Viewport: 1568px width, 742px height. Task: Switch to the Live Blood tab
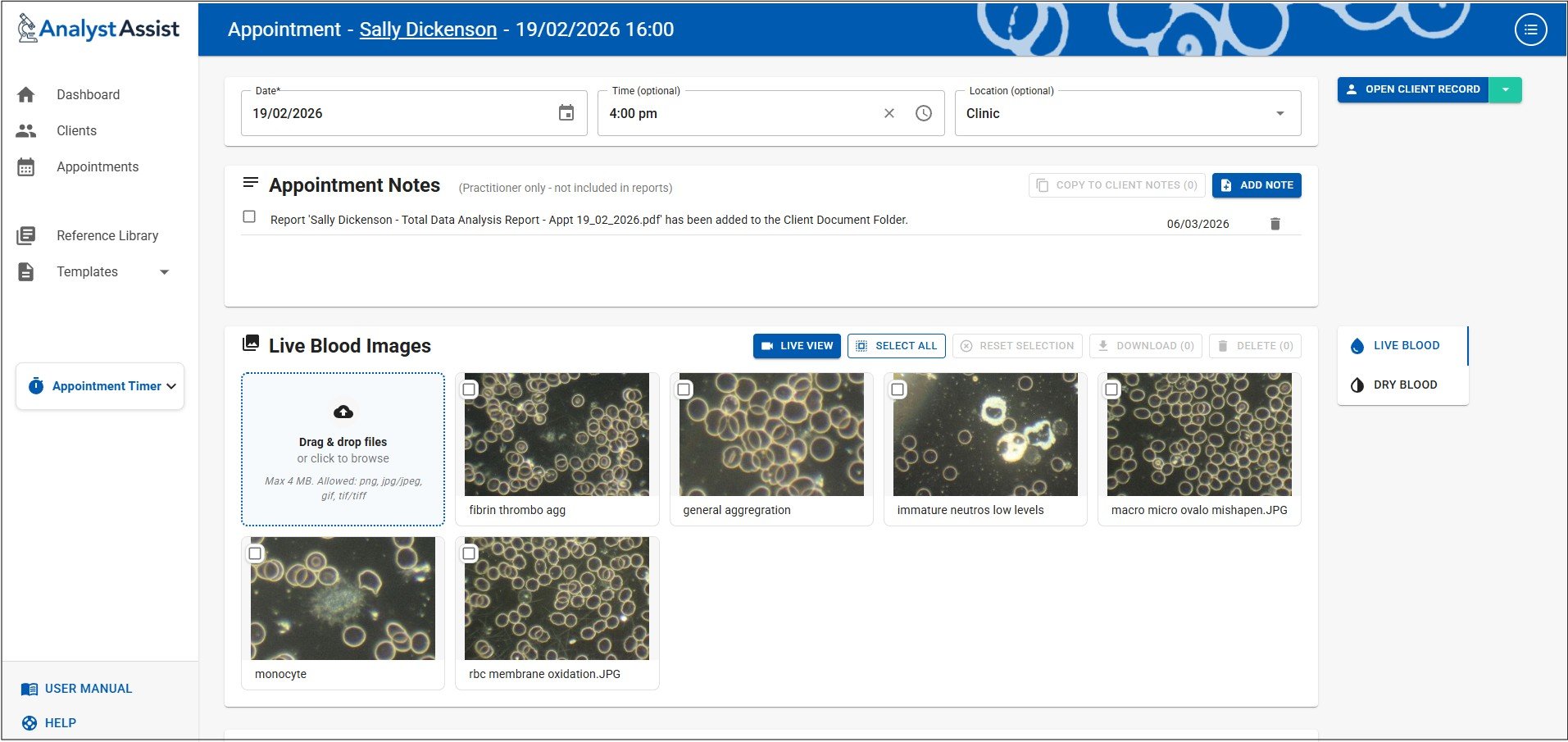[x=1402, y=345]
